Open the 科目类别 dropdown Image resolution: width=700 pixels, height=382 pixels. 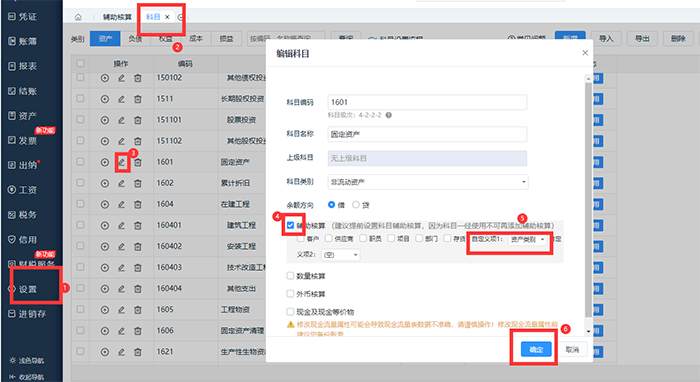(428, 182)
